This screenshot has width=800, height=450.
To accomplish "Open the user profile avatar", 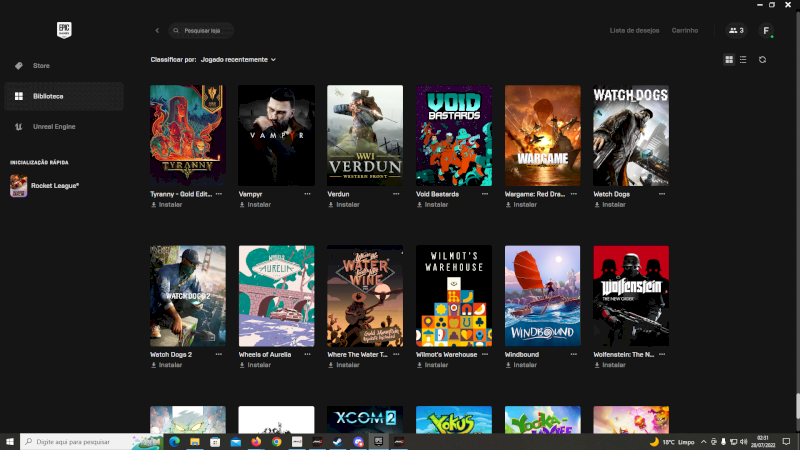I will coord(767,31).
